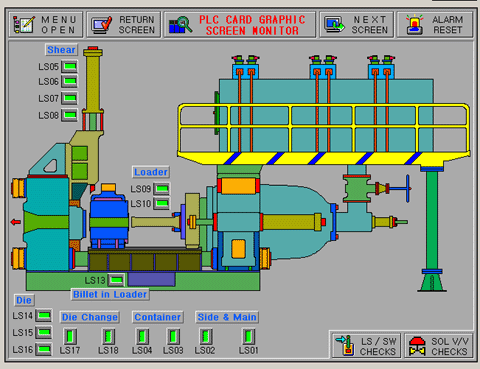Image resolution: width=480 pixels, height=369 pixels.
Task: Select the Shear label
Action: pyautogui.click(x=61, y=50)
